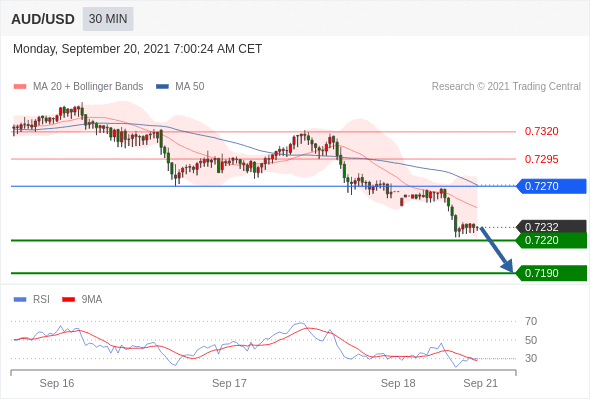
Task: Click the date and time heading text
Action: (137, 49)
